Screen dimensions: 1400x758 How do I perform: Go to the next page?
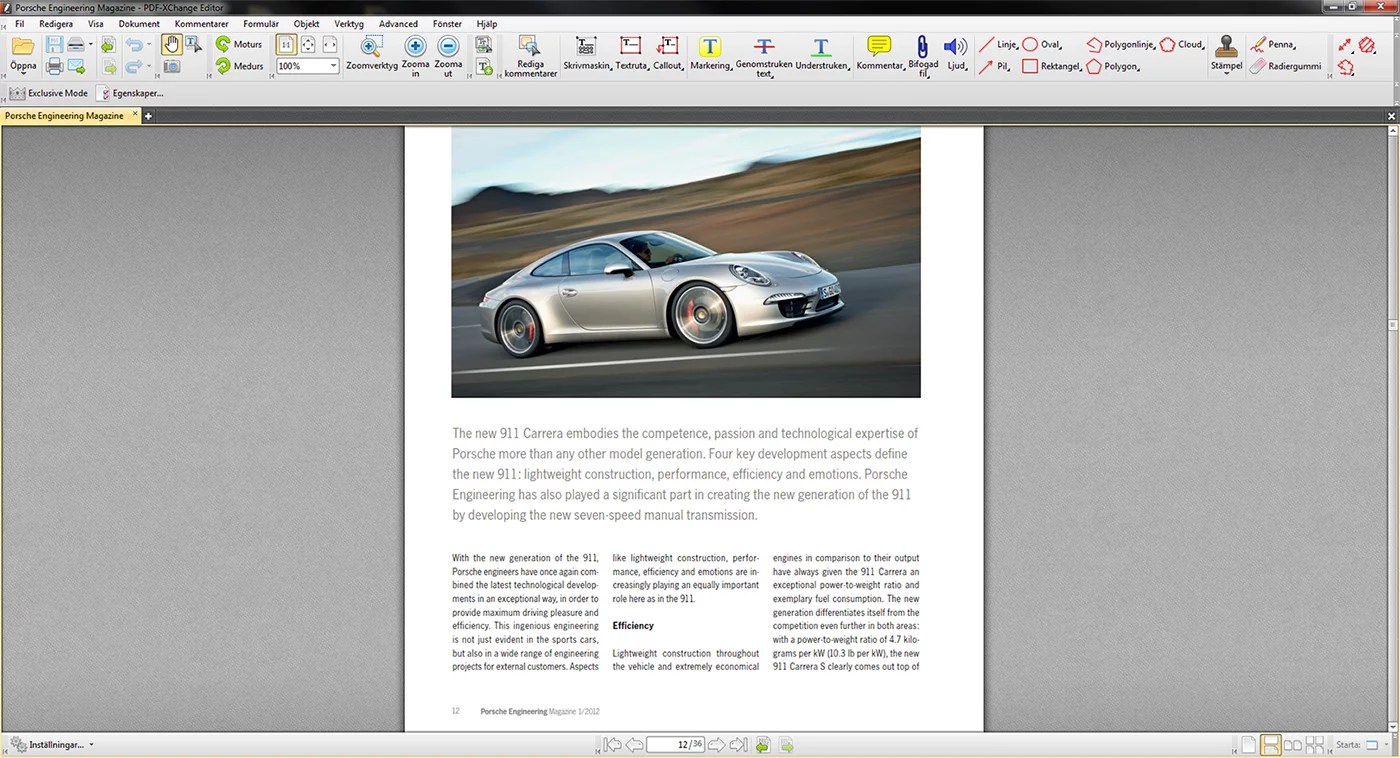716,745
